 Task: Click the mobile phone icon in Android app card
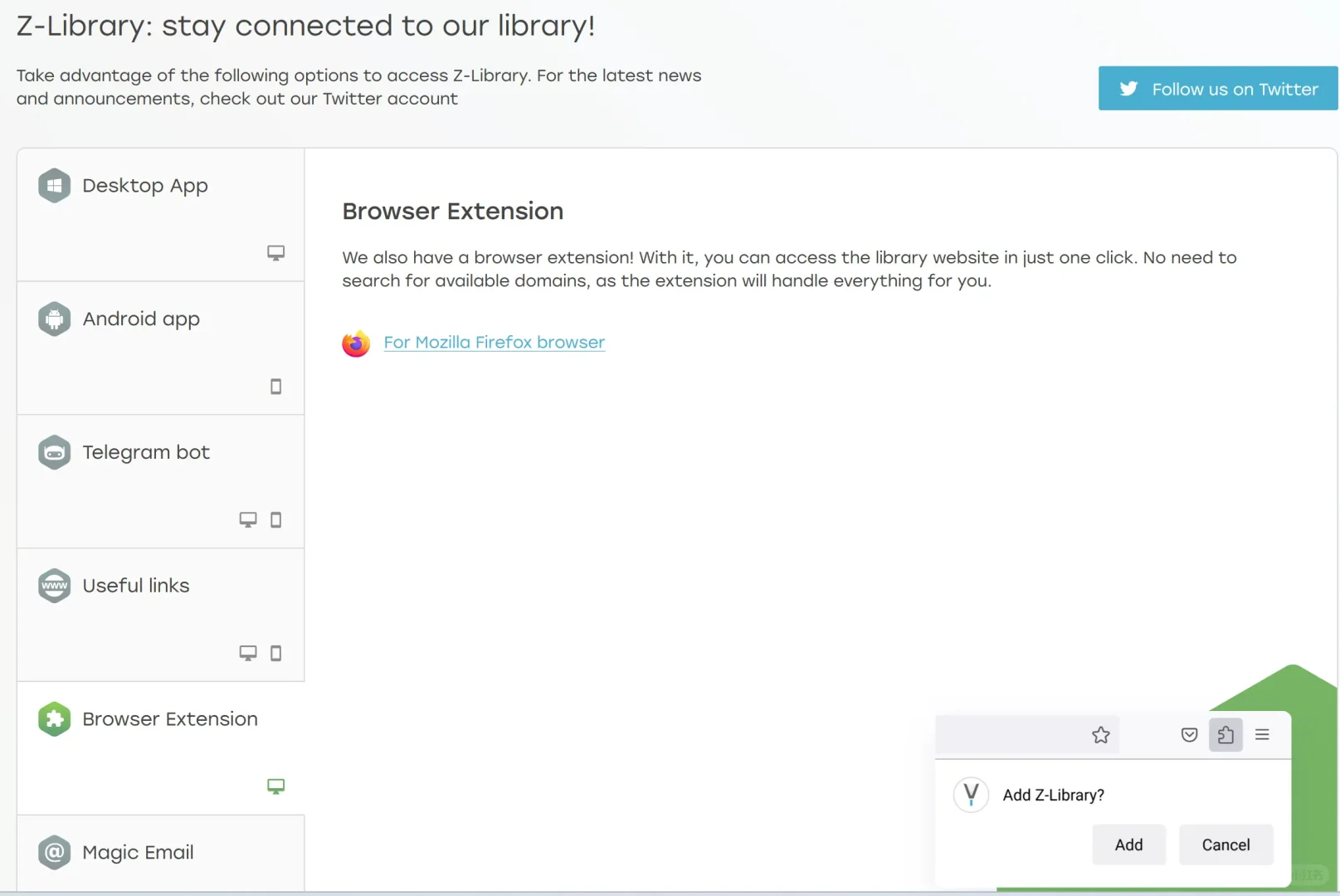(x=276, y=387)
